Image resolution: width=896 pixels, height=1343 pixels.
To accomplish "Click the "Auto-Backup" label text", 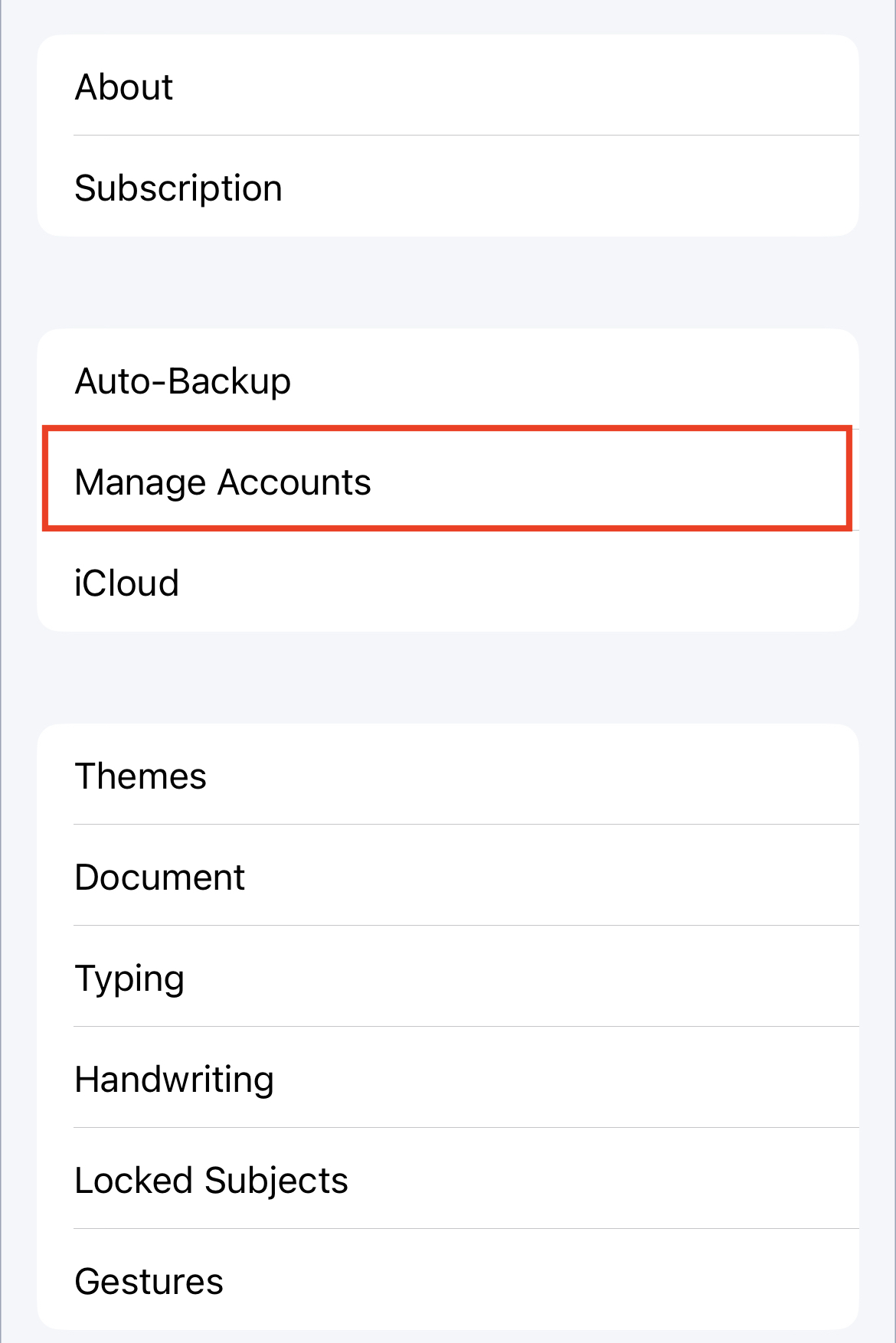I will tap(183, 381).
